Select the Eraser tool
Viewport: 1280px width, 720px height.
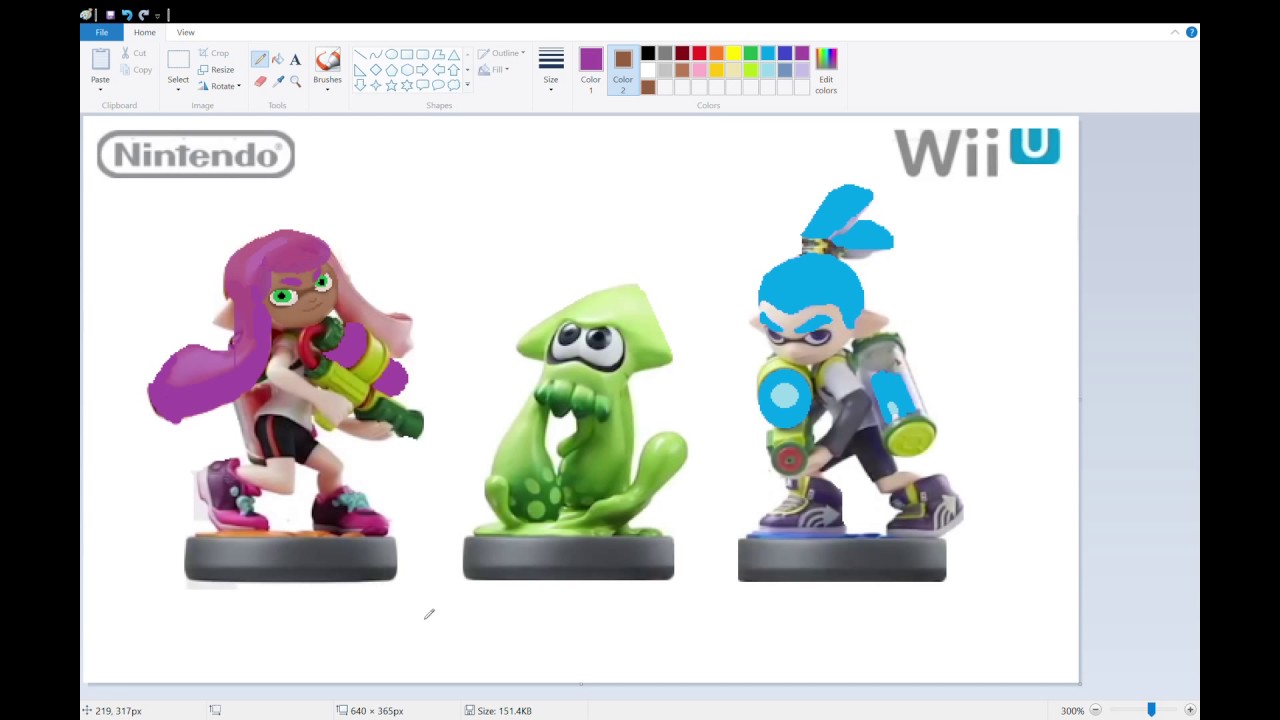click(x=260, y=81)
